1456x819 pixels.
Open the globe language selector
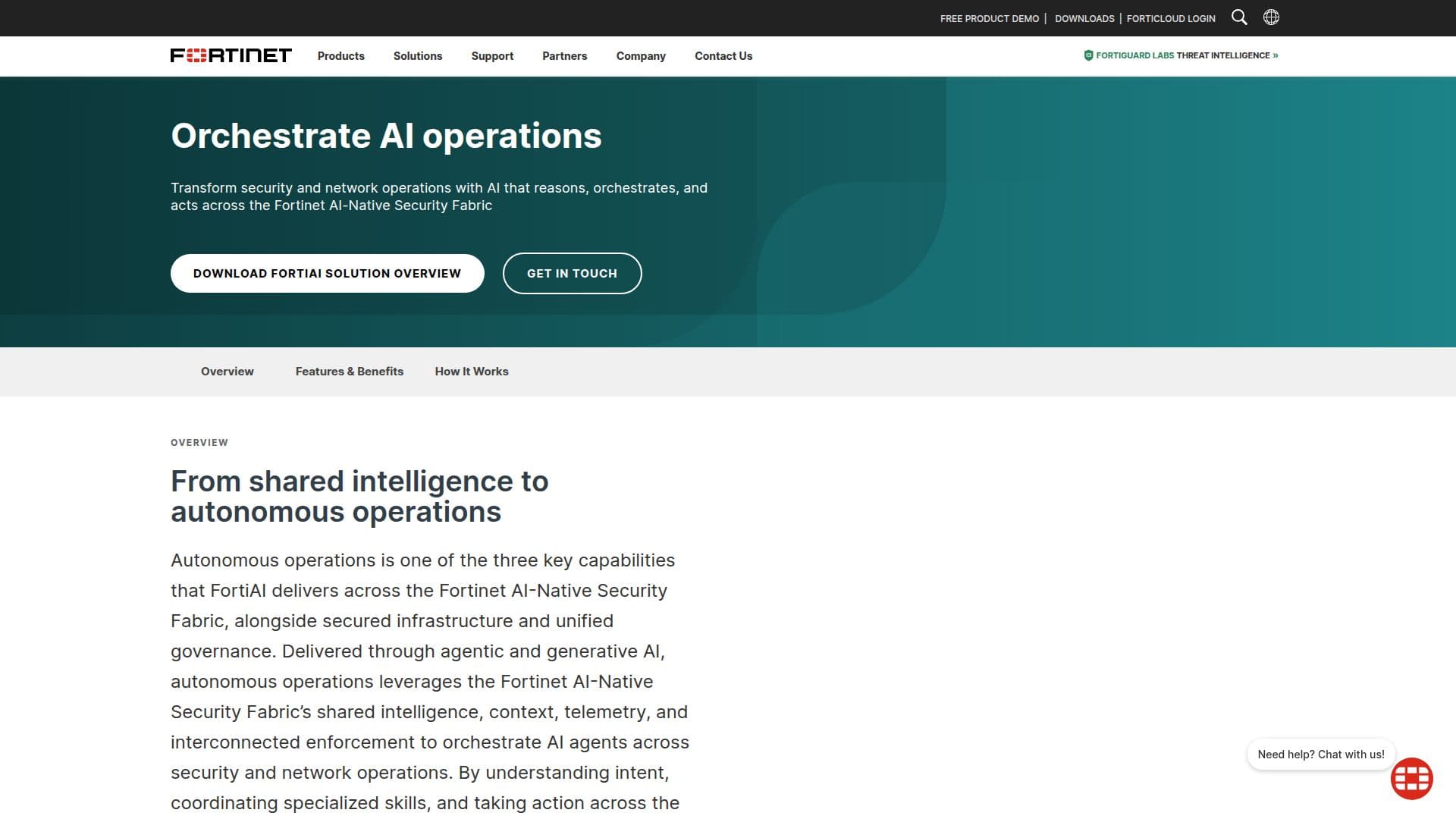click(1271, 17)
